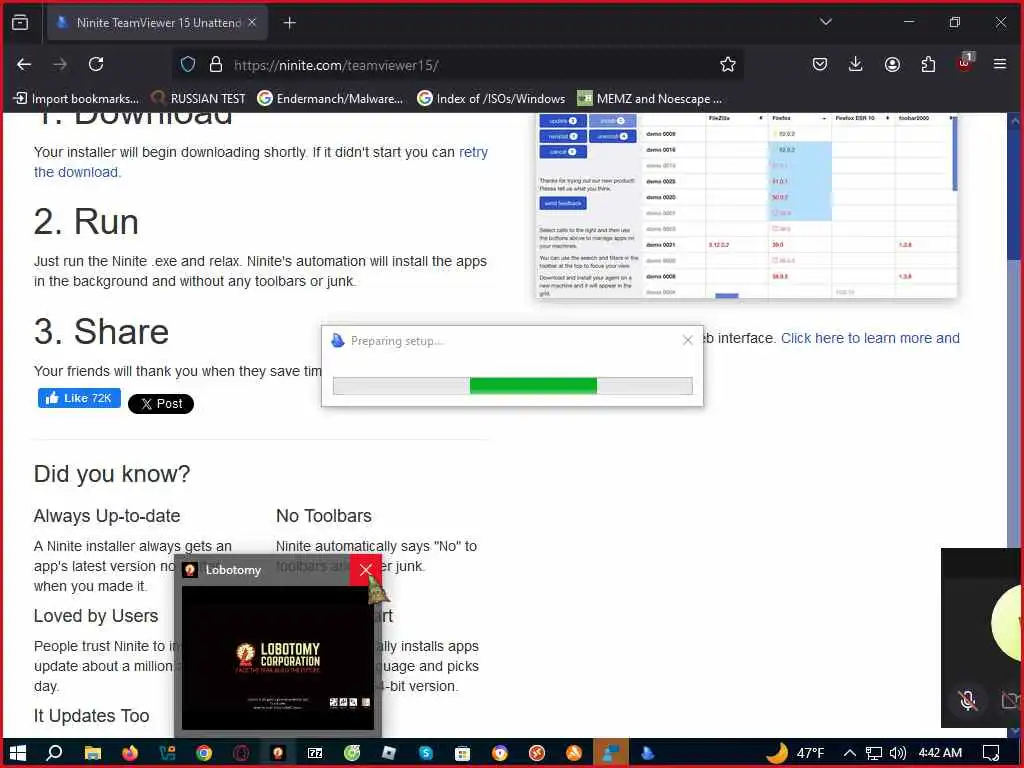Click the X Post share button

(161, 404)
